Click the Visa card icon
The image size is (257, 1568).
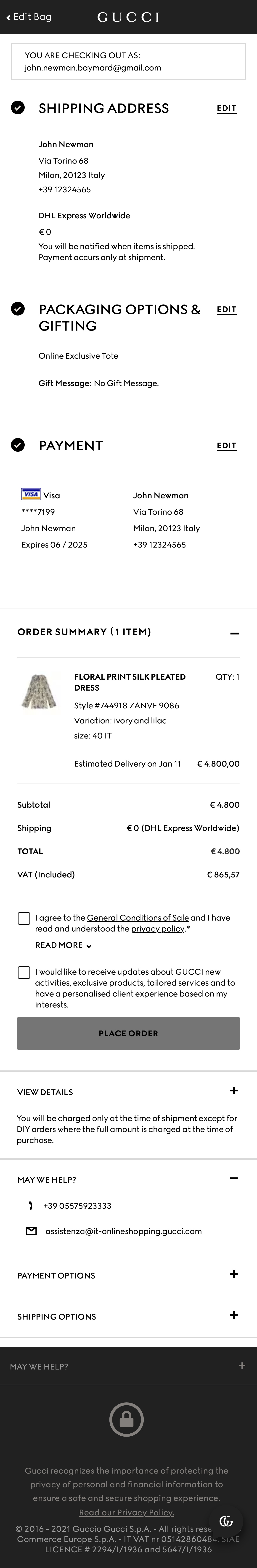tap(31, 494)
